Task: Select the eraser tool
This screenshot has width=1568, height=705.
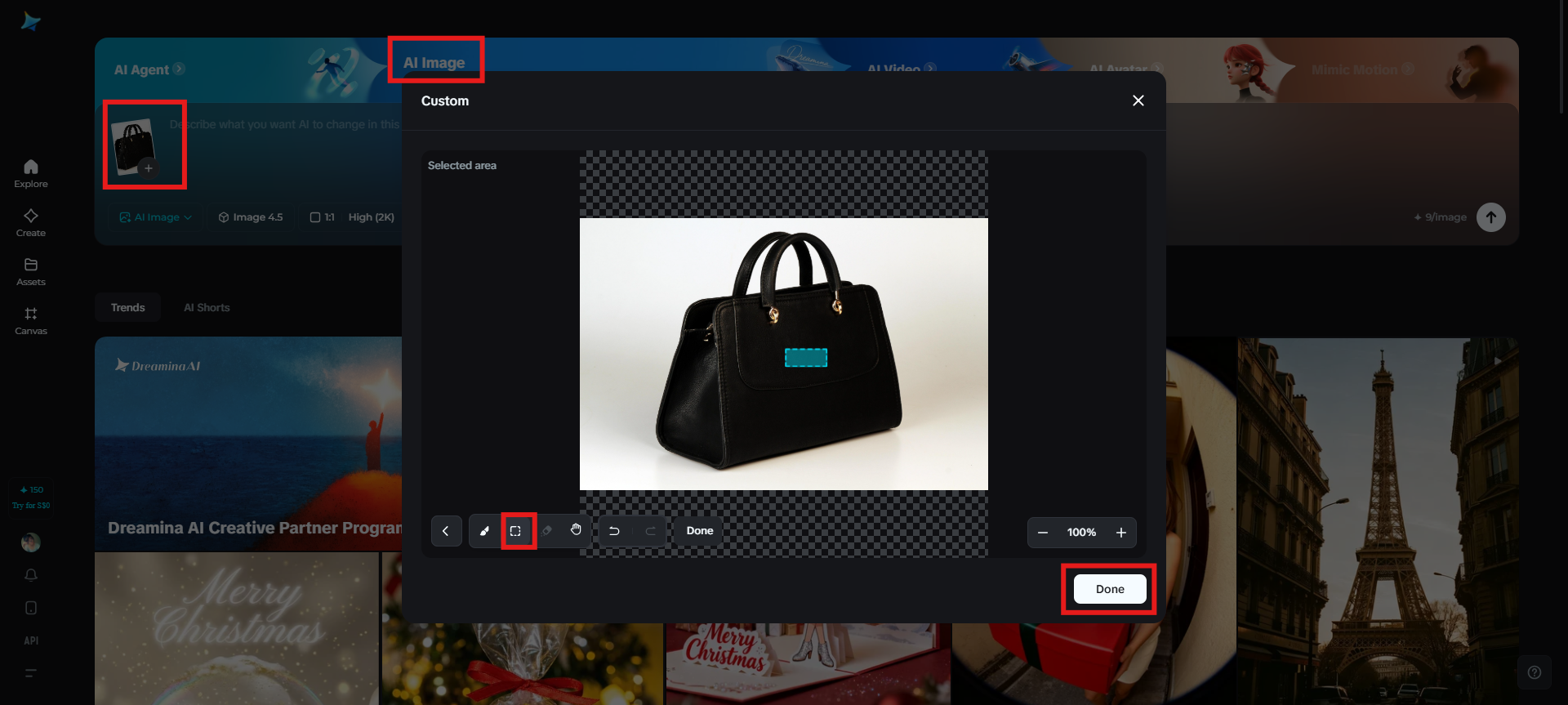Action: [546, 531]
